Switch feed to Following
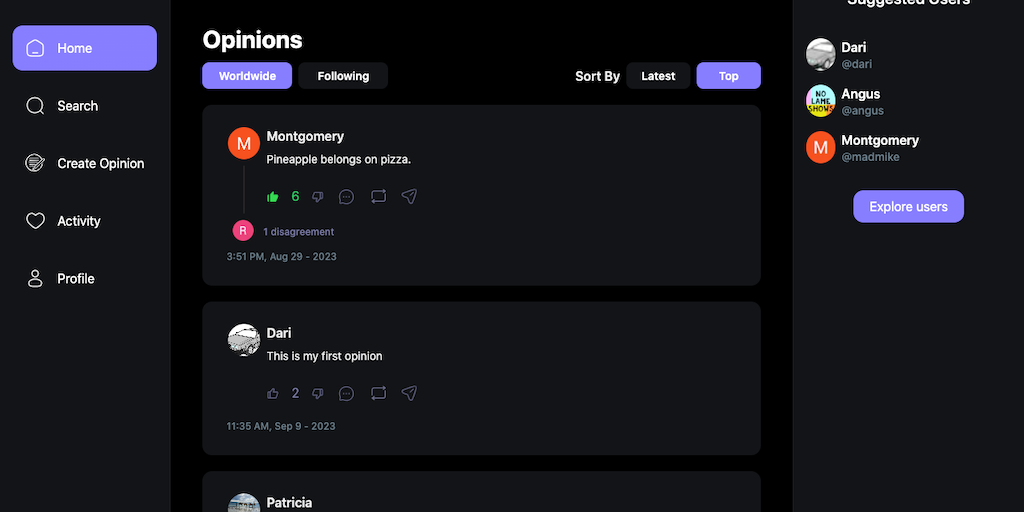This screenshot has height=512, width=1024. 343,76
